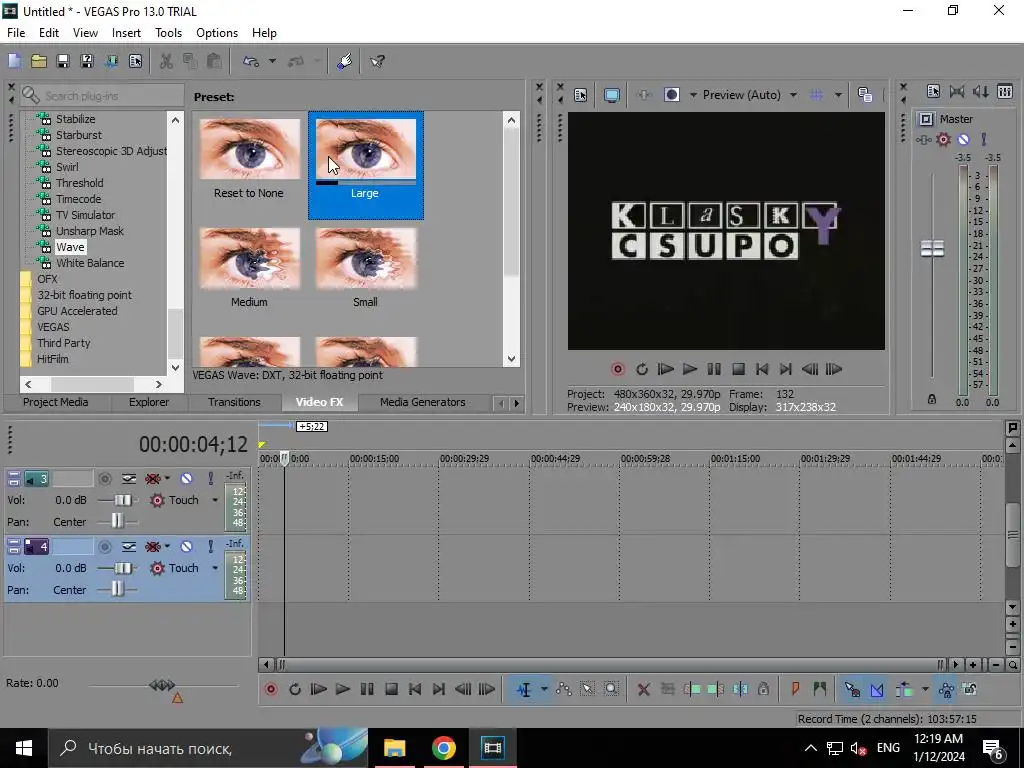Click Go to End in the preview transport
This screenshot has height=768, width=1024.
click(x=786, y=369)
